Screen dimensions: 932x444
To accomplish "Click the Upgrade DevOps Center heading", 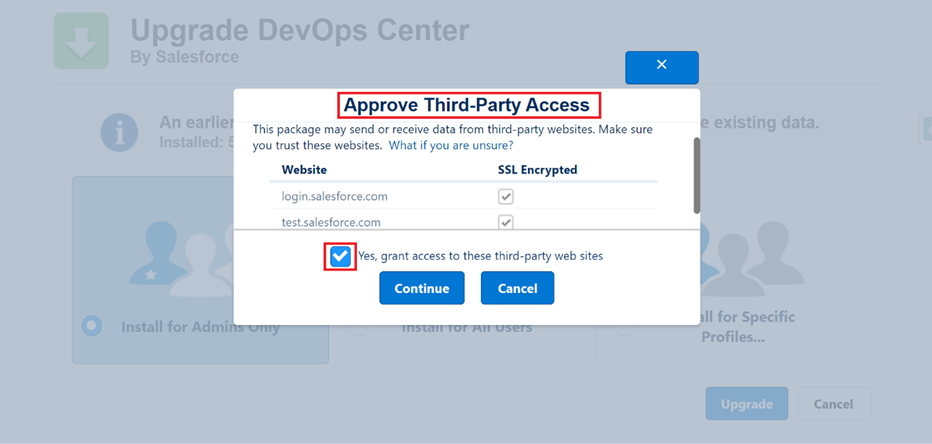I will (x=300, y=30).
